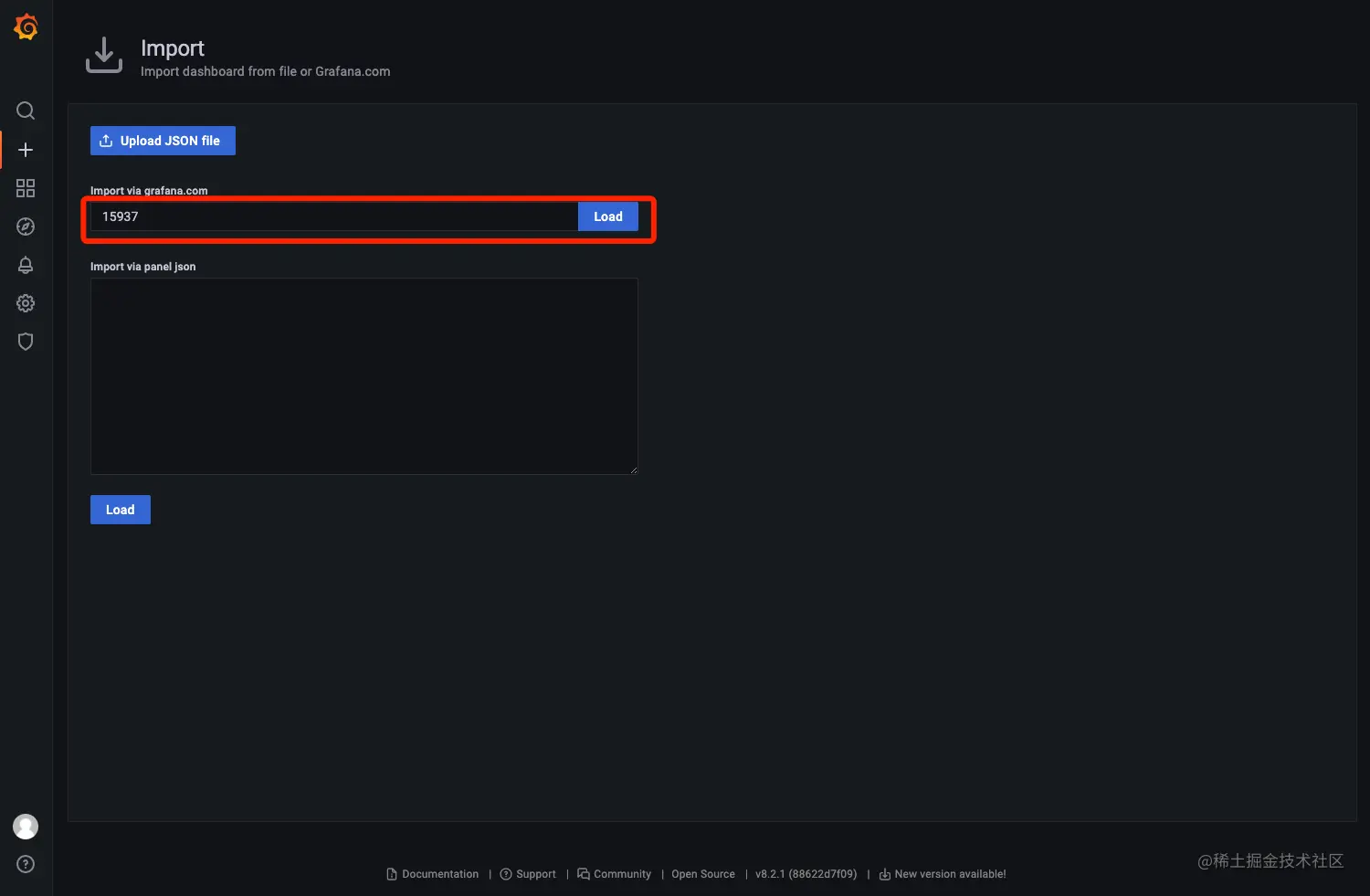Open the Help question mark icon
Viewport: 1370px width, 896px height.
pos(26,864)
